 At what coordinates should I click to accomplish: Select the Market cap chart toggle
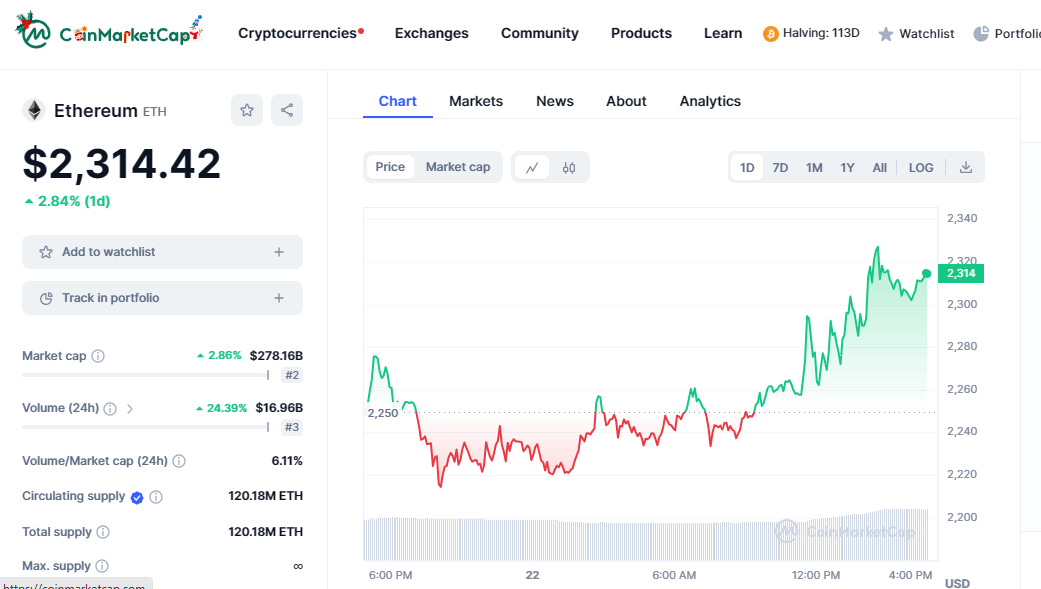[458, 167]
